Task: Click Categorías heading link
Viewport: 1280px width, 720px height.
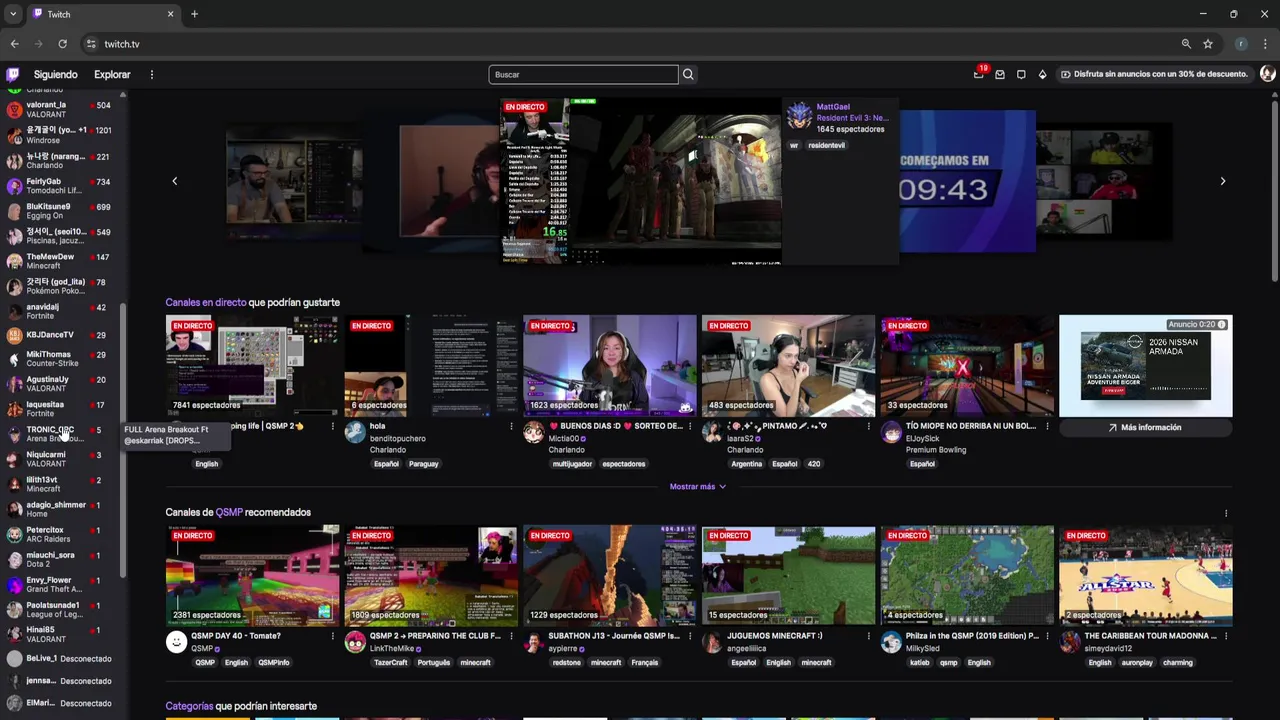Action: point(189,706)
